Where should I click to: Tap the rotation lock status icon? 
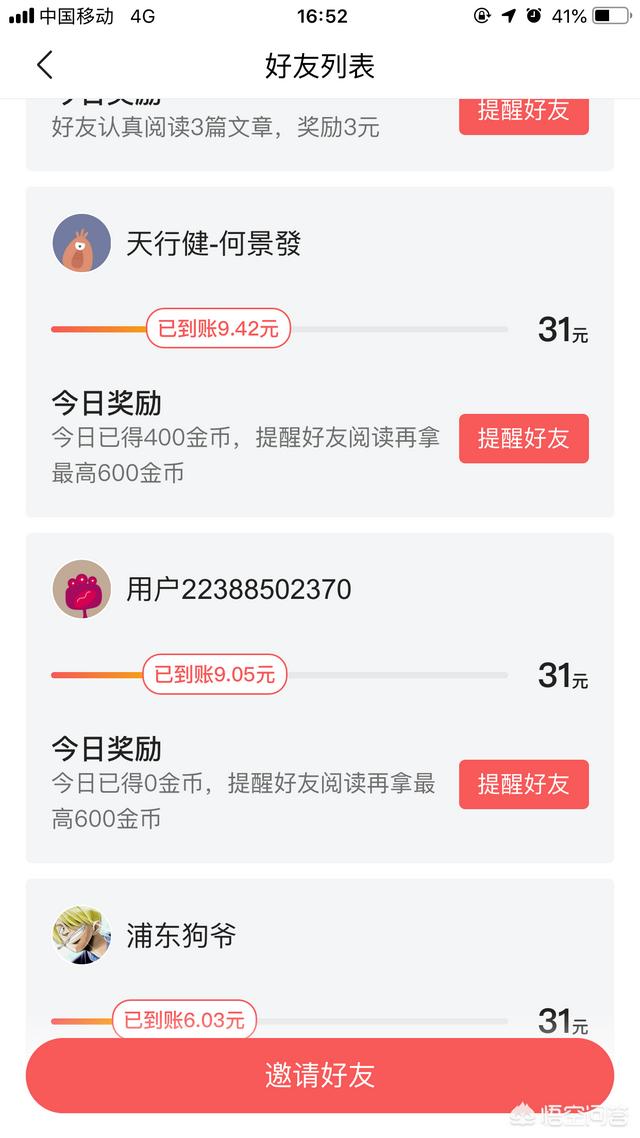click(483, 16)
